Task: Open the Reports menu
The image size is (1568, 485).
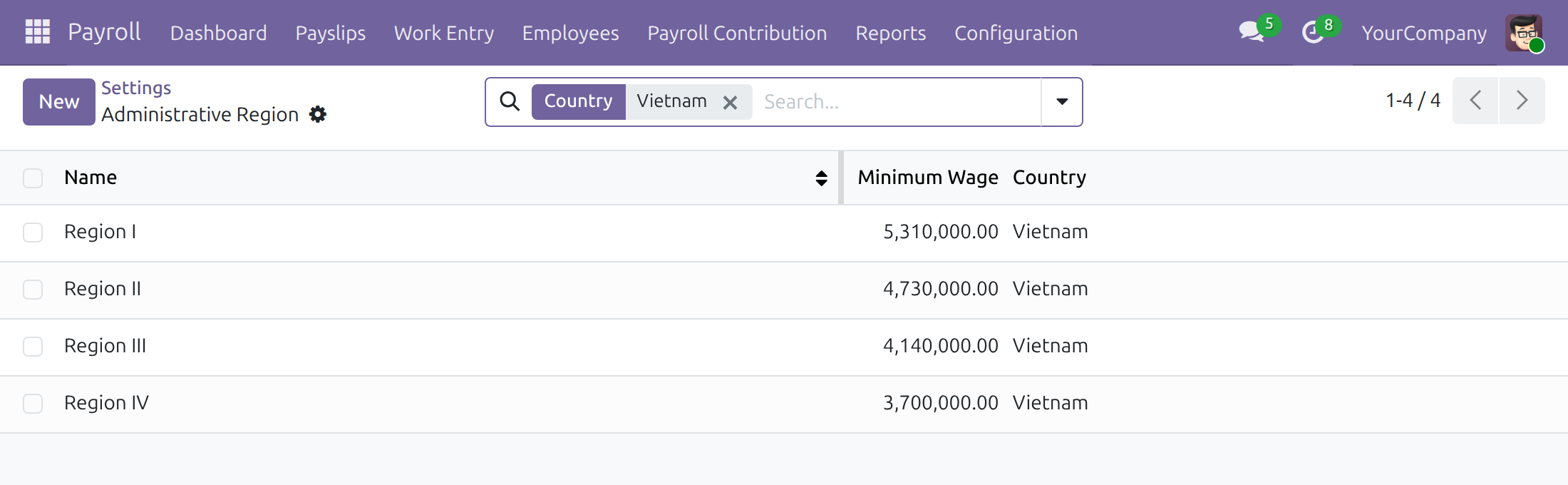Action: [x=890, y=33]
